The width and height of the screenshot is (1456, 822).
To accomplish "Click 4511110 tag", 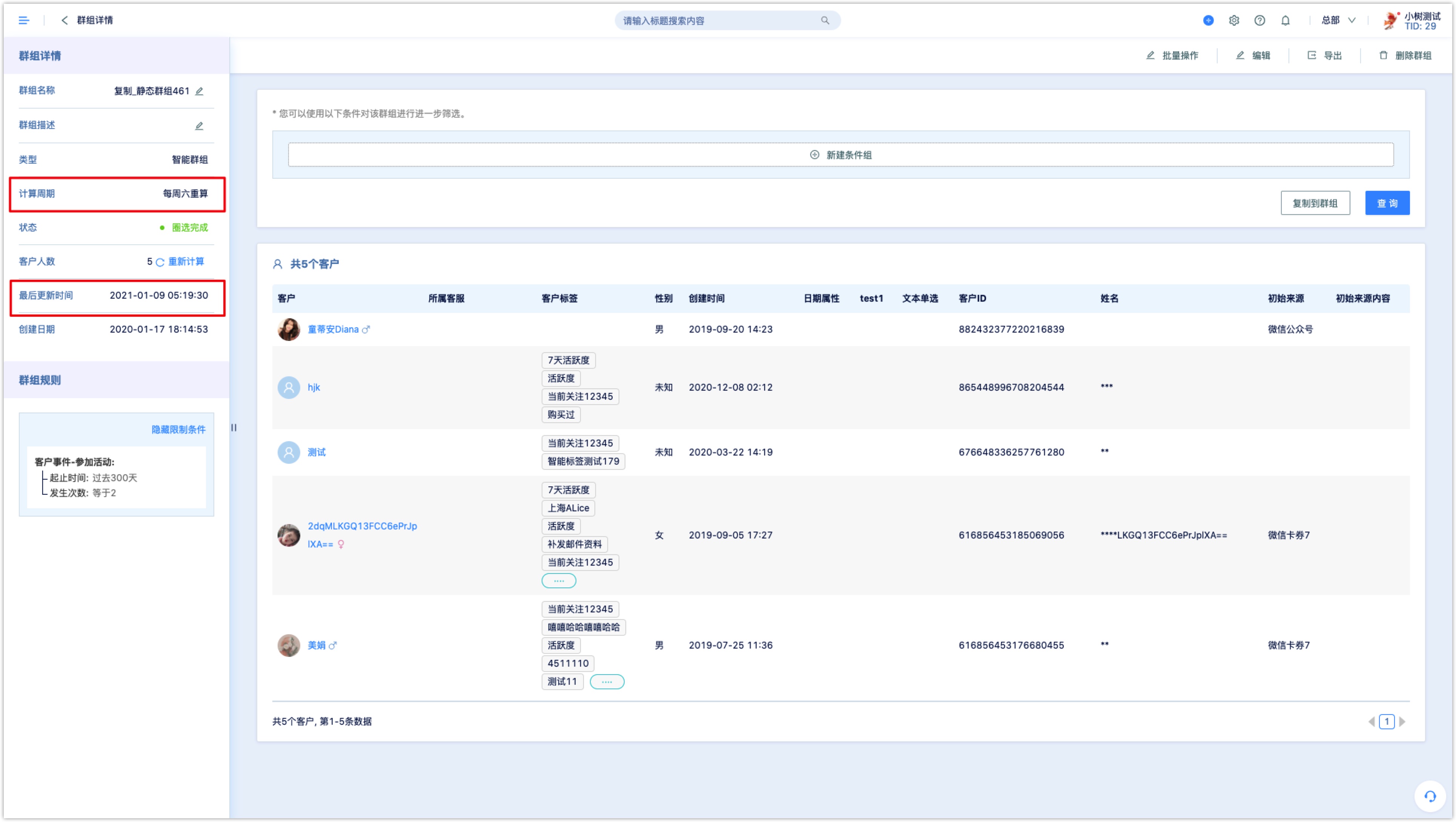I will click(x=567, y=664).
